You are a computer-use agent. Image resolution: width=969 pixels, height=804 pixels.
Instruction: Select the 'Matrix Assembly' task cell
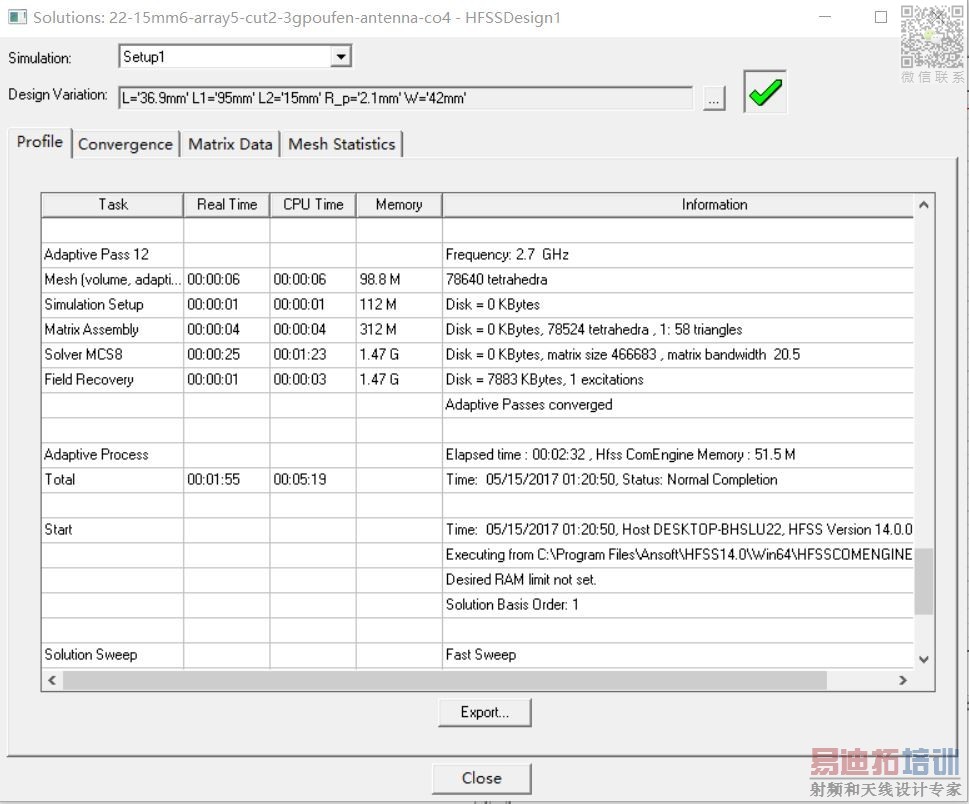(x=112, y=329)
